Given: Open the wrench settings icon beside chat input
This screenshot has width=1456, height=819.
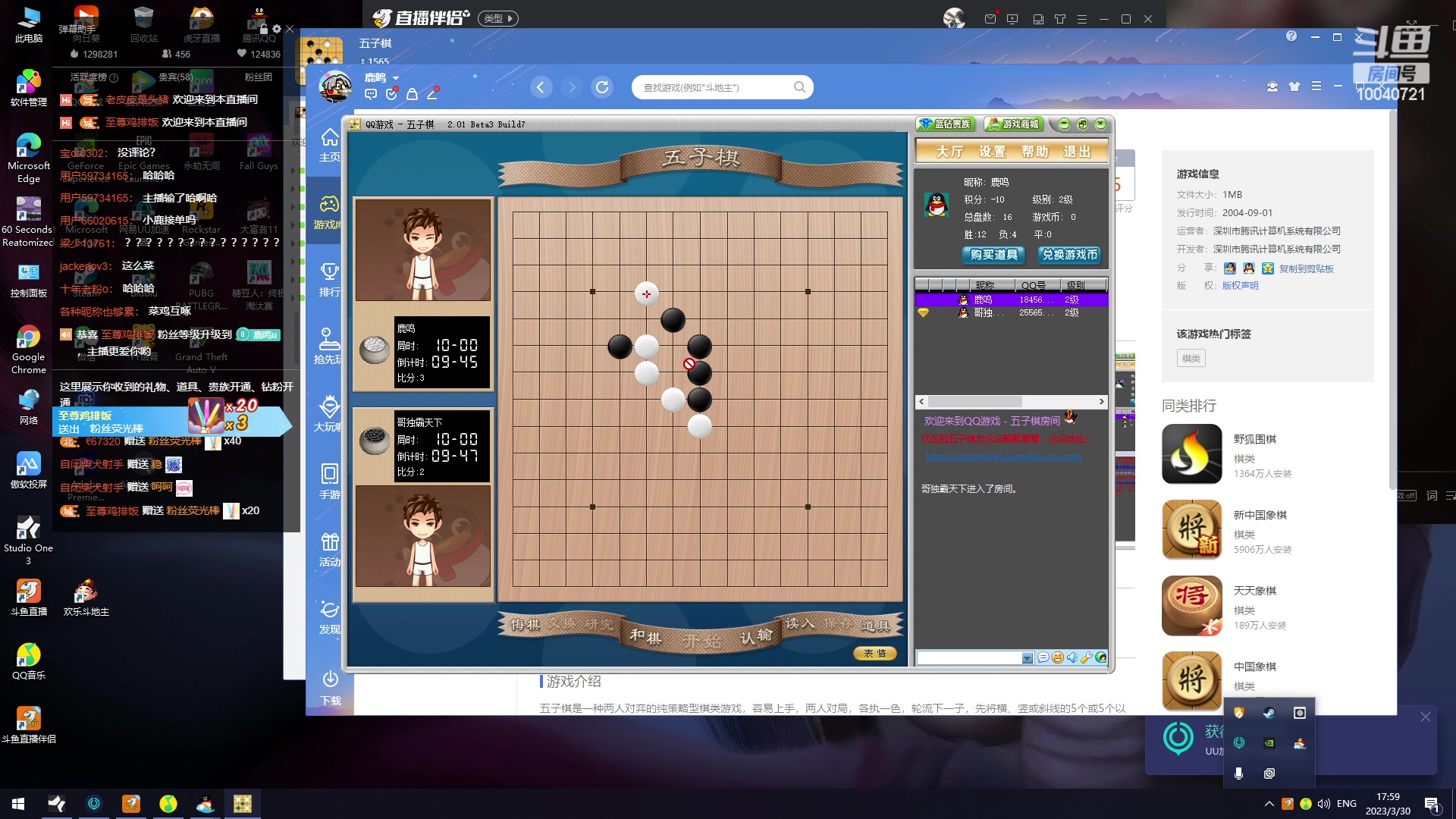Looking at the screenshot, I should [1086, 657].
